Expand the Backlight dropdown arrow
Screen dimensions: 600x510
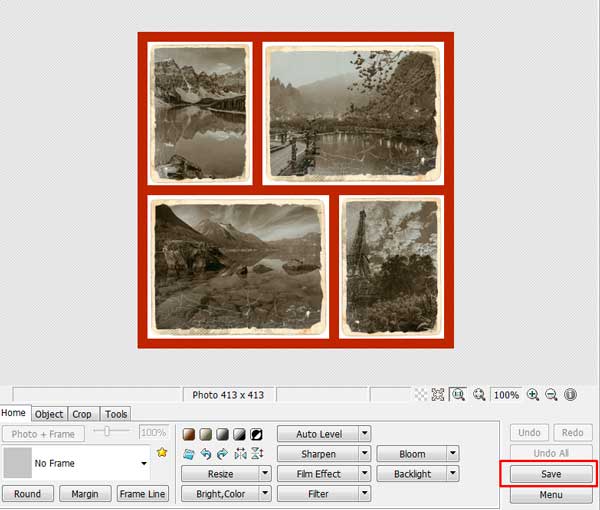[453, 473]
